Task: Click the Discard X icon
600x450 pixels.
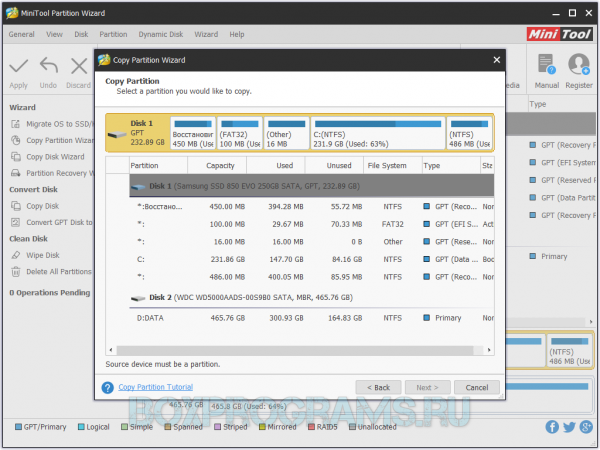Action: (79, 66)
